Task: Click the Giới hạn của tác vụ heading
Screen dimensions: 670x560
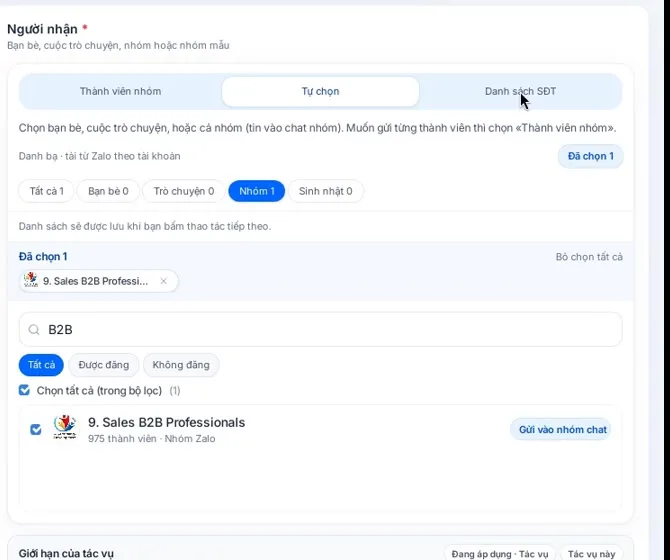Action: (66, 554)
